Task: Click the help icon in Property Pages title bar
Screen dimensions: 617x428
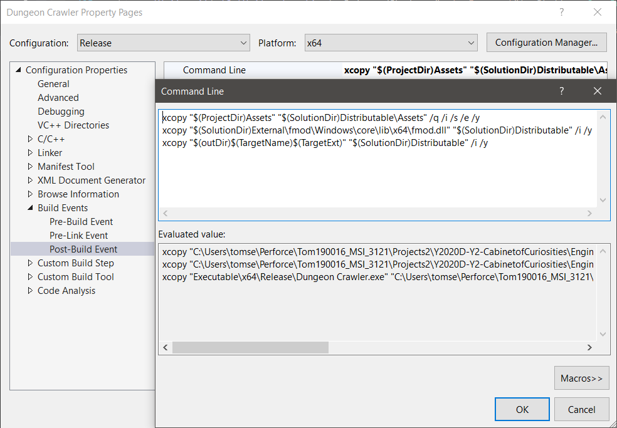Action: (562, 12)
